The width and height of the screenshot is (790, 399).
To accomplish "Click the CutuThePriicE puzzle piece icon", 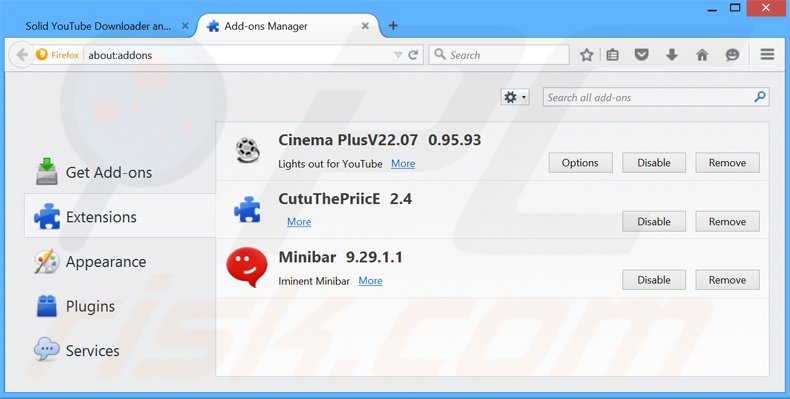I will pyautogui.click(x=247, y=209).
